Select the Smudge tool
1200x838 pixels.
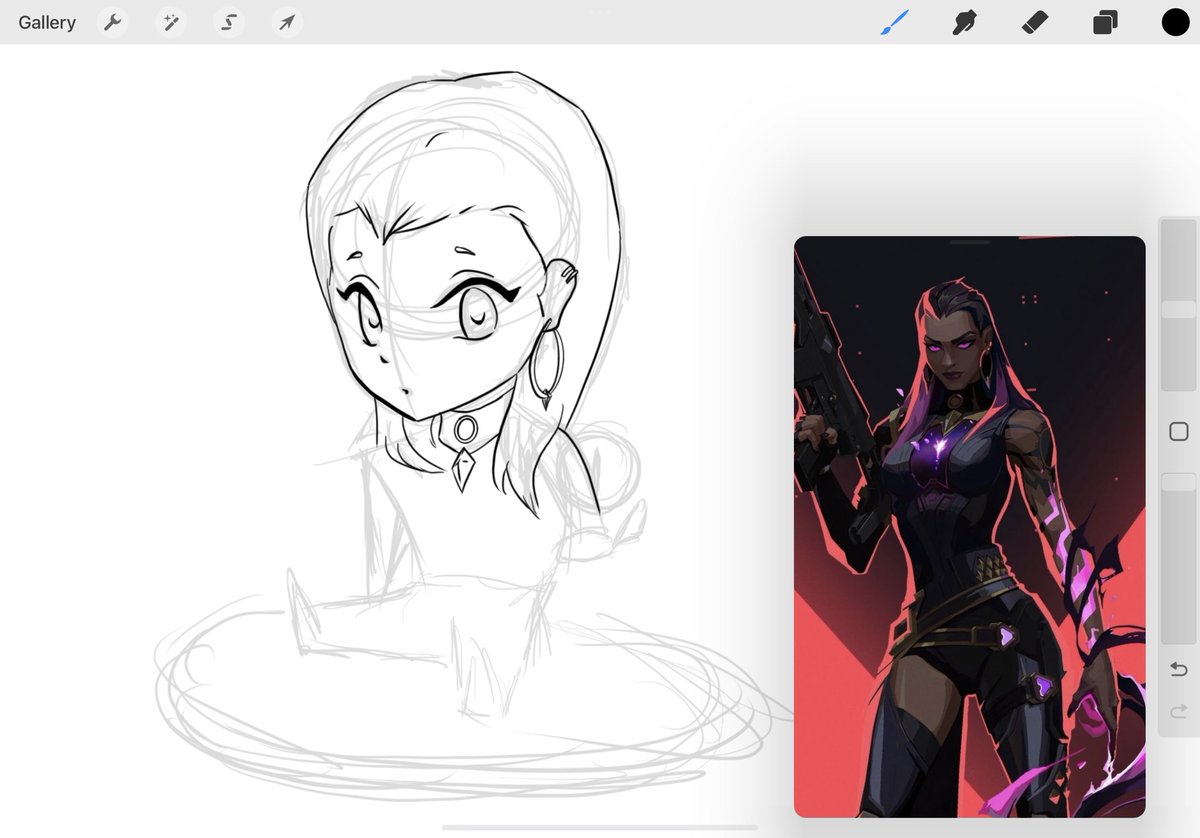[x=964, y=22]
